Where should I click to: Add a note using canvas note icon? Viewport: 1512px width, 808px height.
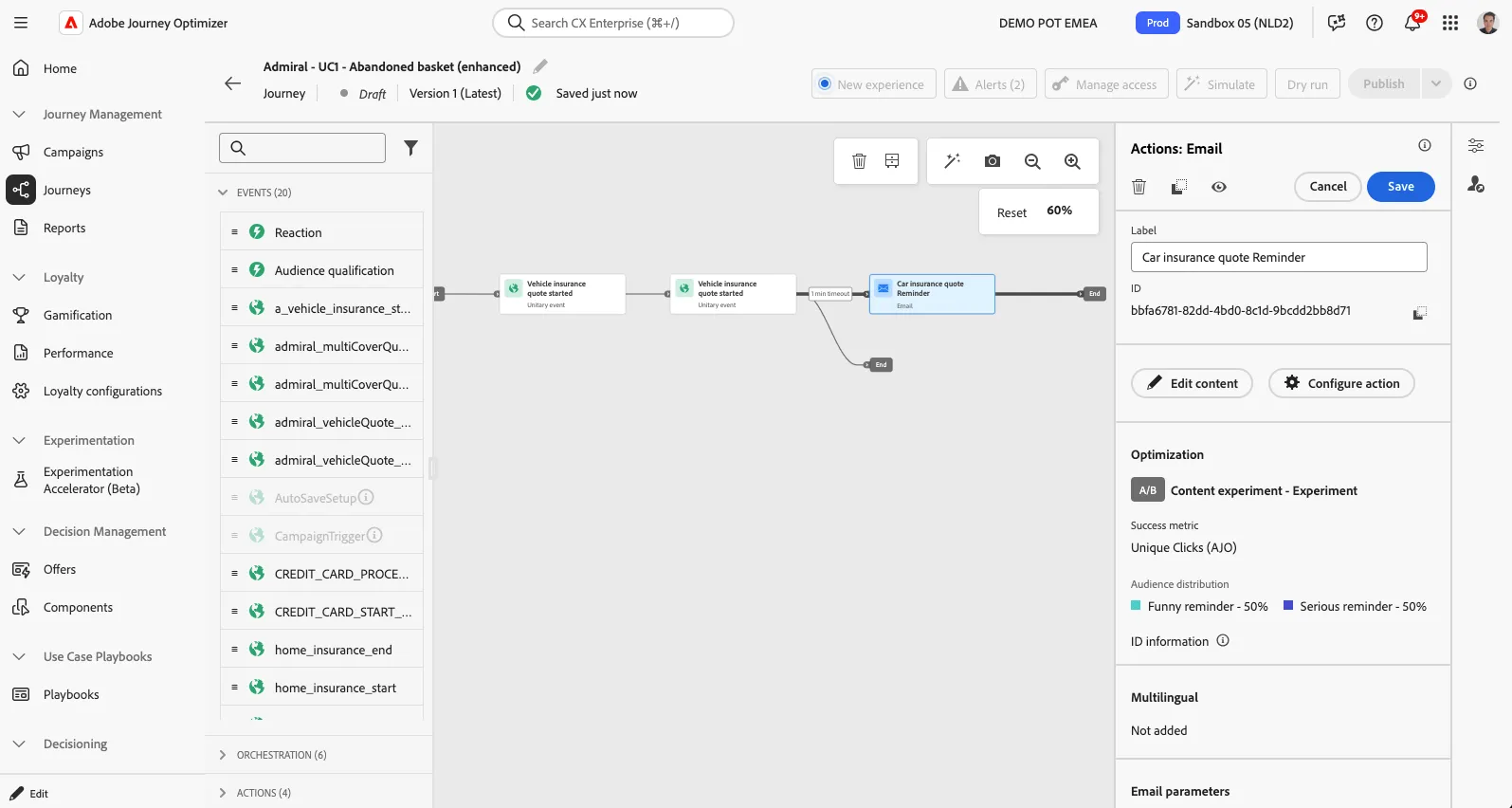[892, 161]
